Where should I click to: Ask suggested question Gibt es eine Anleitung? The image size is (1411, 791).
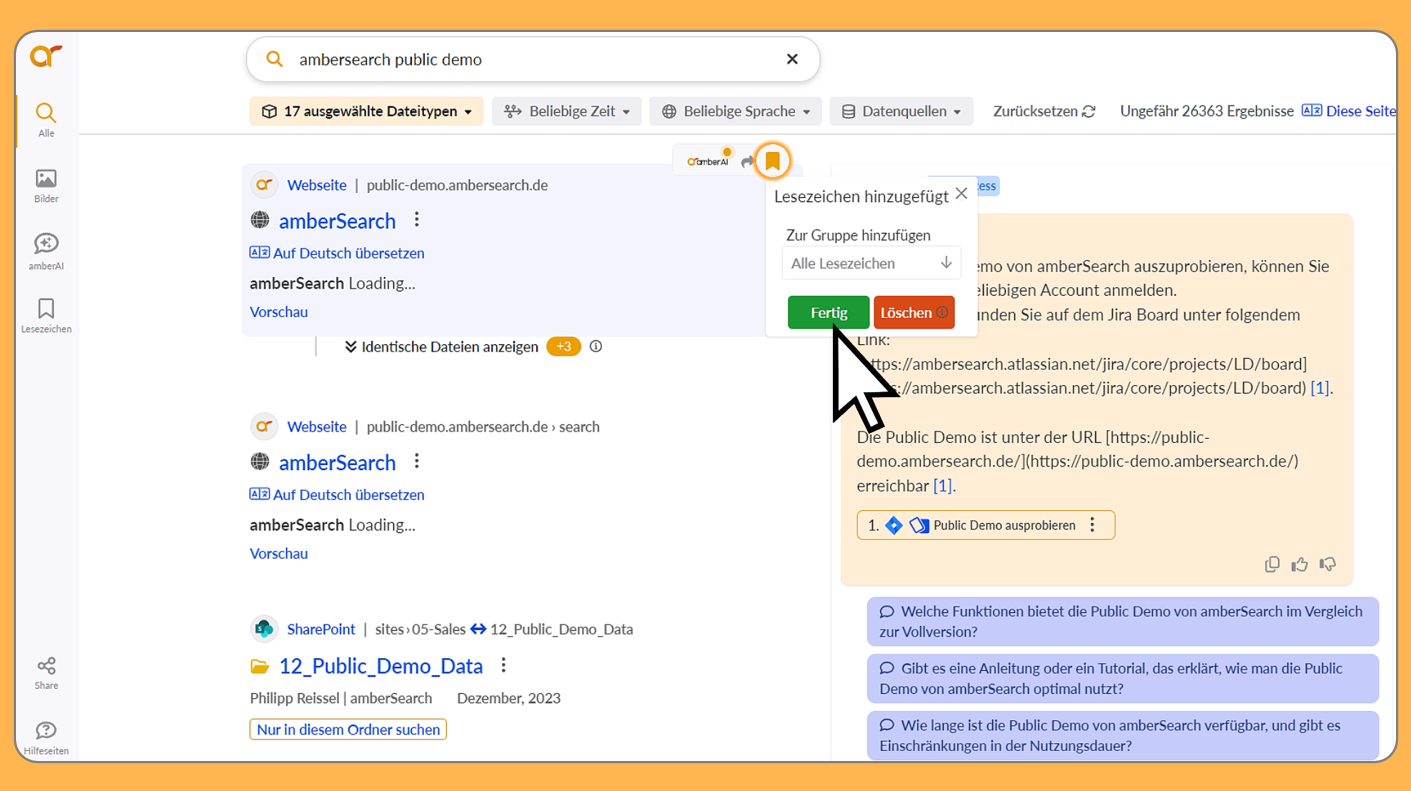point(1123,679)
